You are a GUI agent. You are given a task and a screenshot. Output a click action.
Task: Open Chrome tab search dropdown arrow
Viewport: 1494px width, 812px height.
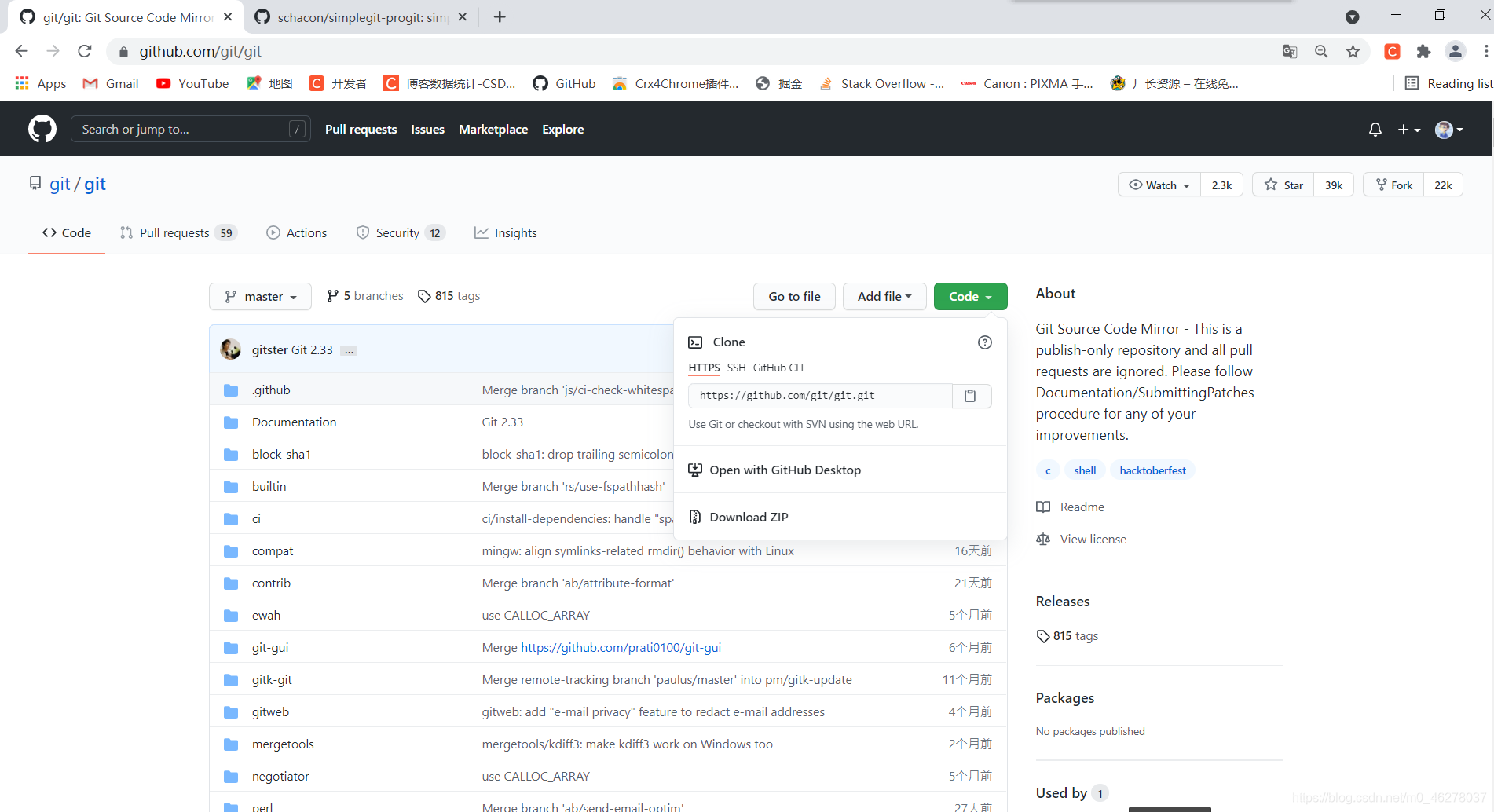[x=1352, y=16]
